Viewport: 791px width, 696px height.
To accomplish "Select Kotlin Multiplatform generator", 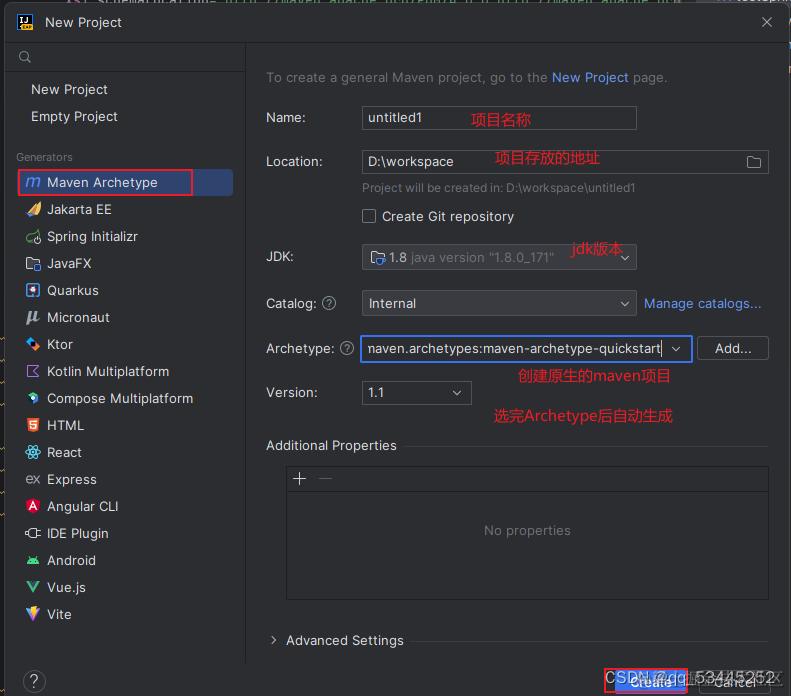I will click(108, 371).
